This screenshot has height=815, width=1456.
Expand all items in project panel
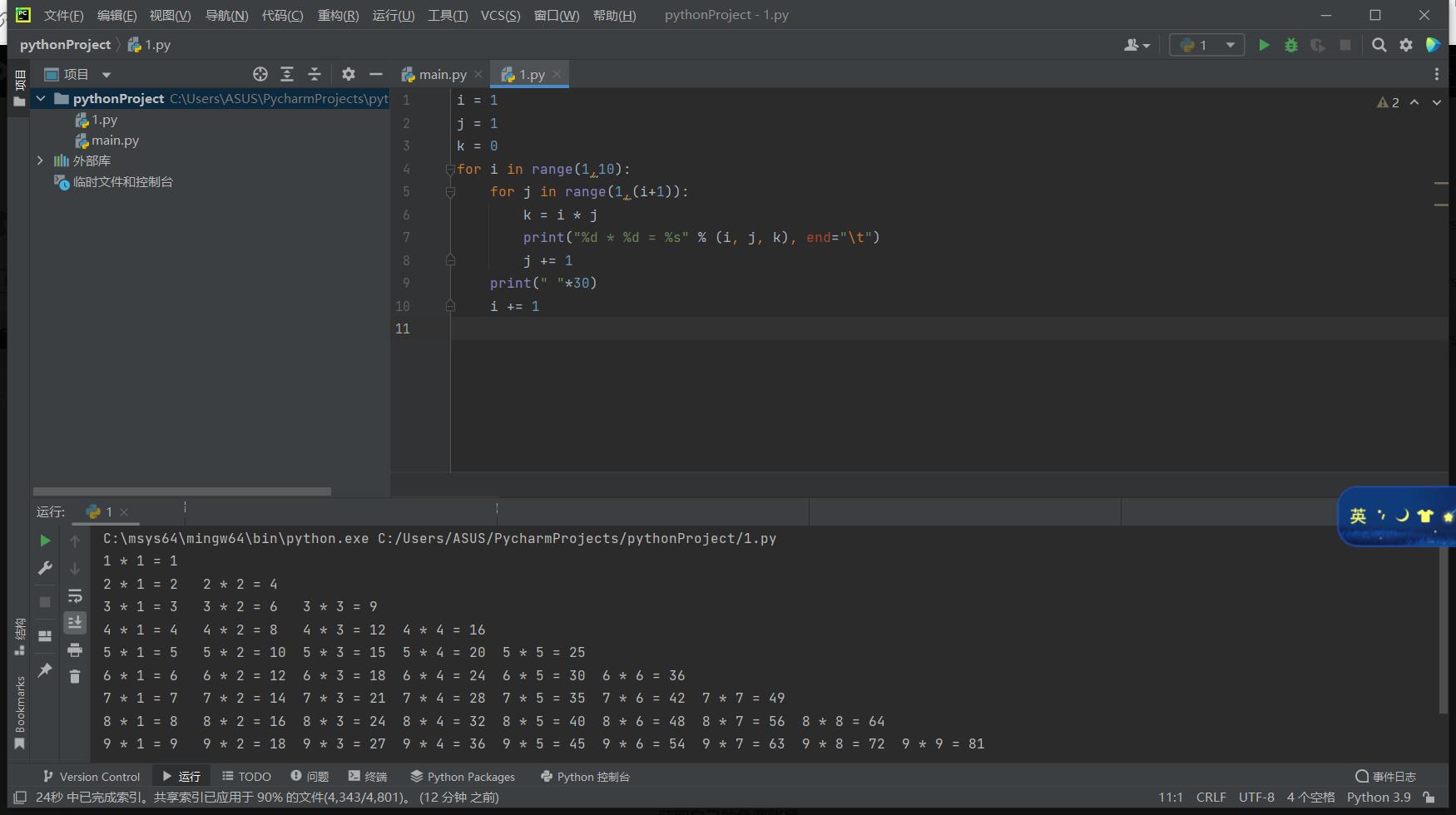coord(287,74)
